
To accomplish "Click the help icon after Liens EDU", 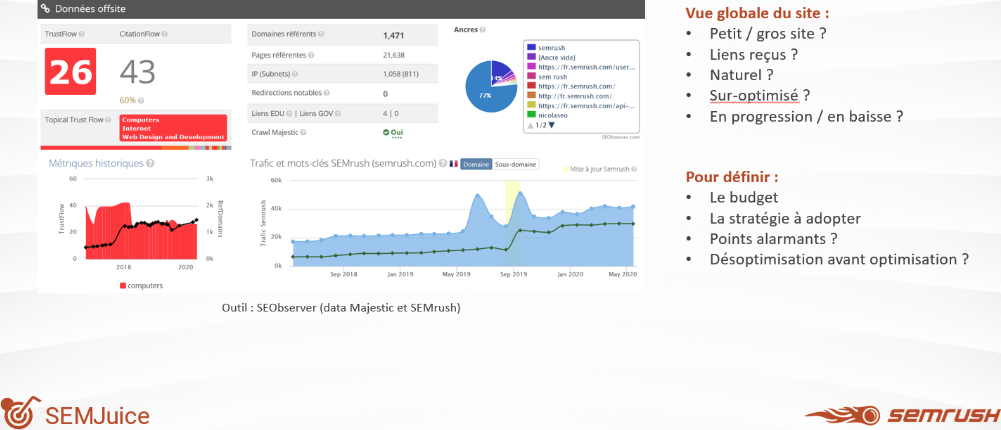I will click(287, 113).
